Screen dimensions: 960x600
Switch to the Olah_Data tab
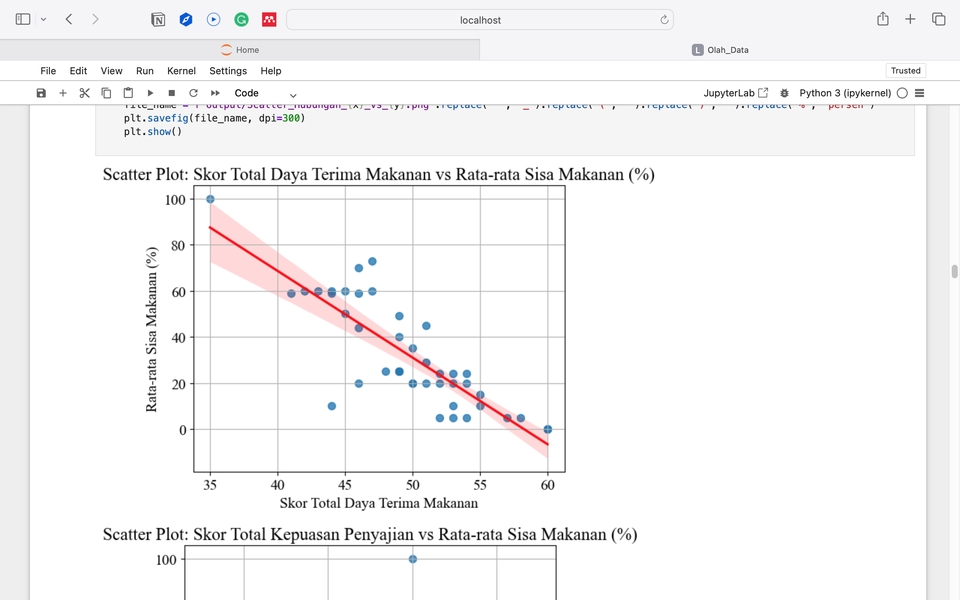[720, 50]
